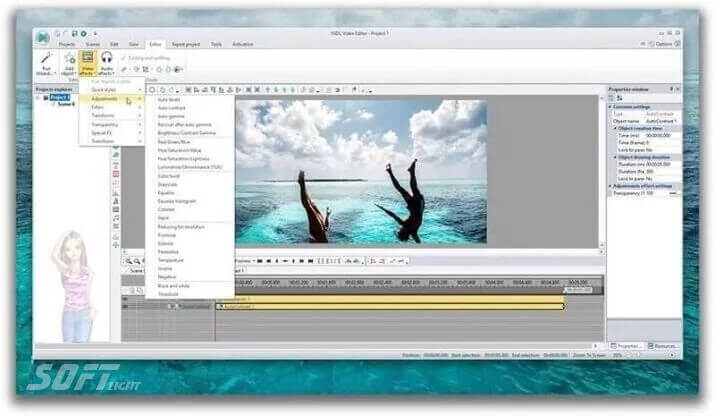Viewport: 715px width, 416px height.
Task: Open the Edit ribbon tab
Action: pos(114,44)
